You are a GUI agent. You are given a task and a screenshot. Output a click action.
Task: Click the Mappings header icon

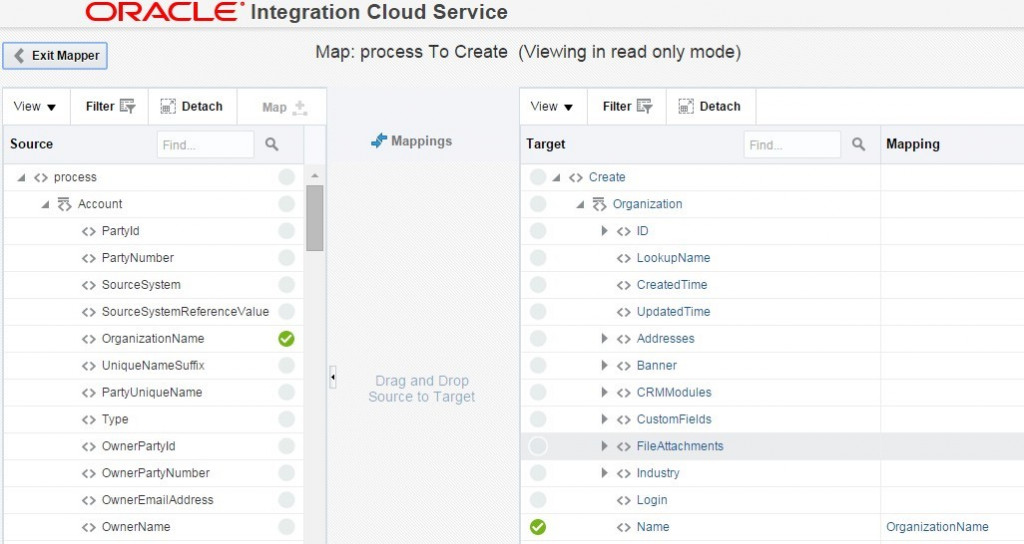pyautogui.click(x=379, y=140)
